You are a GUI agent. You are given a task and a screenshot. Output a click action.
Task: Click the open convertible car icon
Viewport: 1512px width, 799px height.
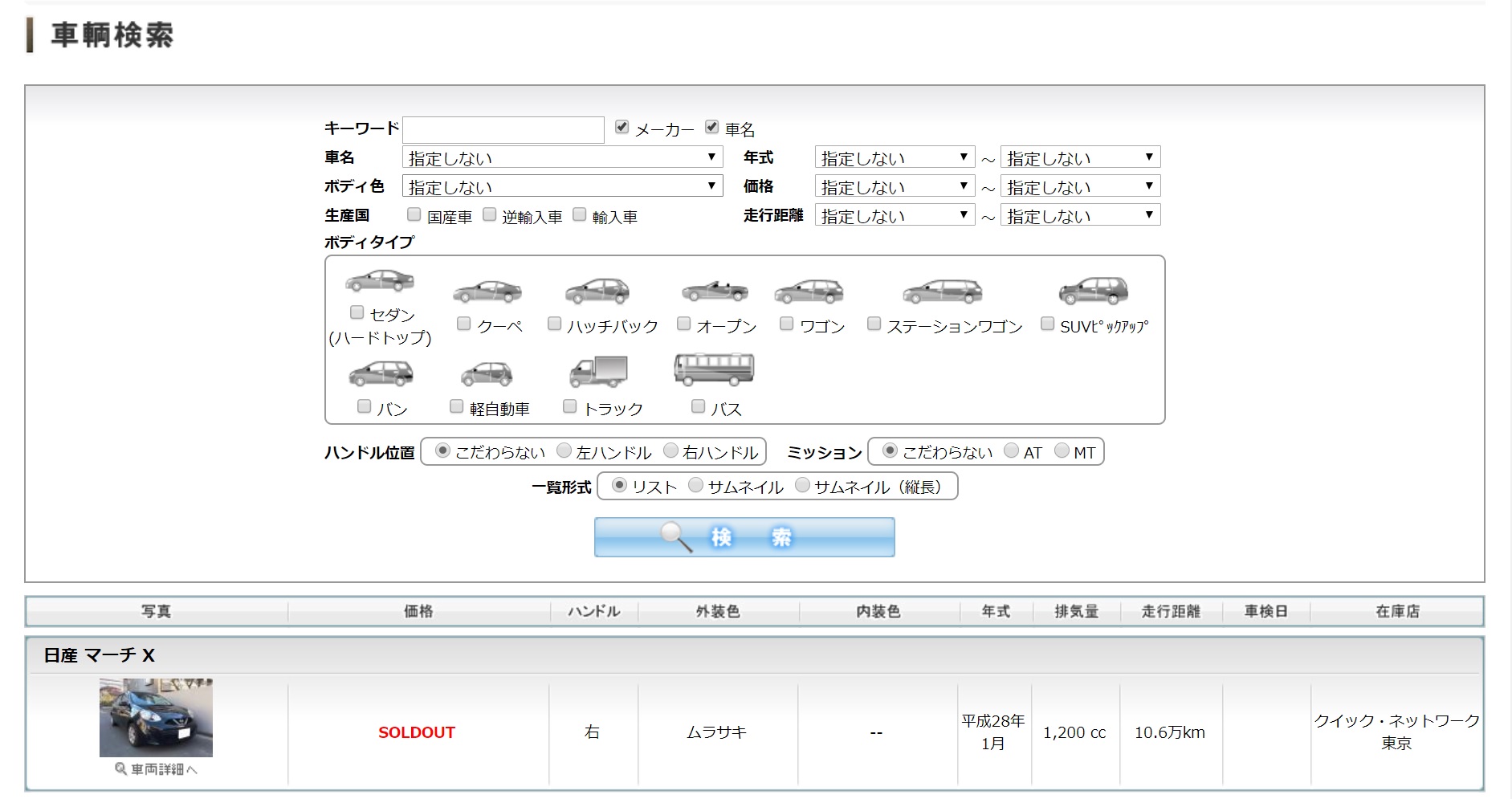coord(715,291)
